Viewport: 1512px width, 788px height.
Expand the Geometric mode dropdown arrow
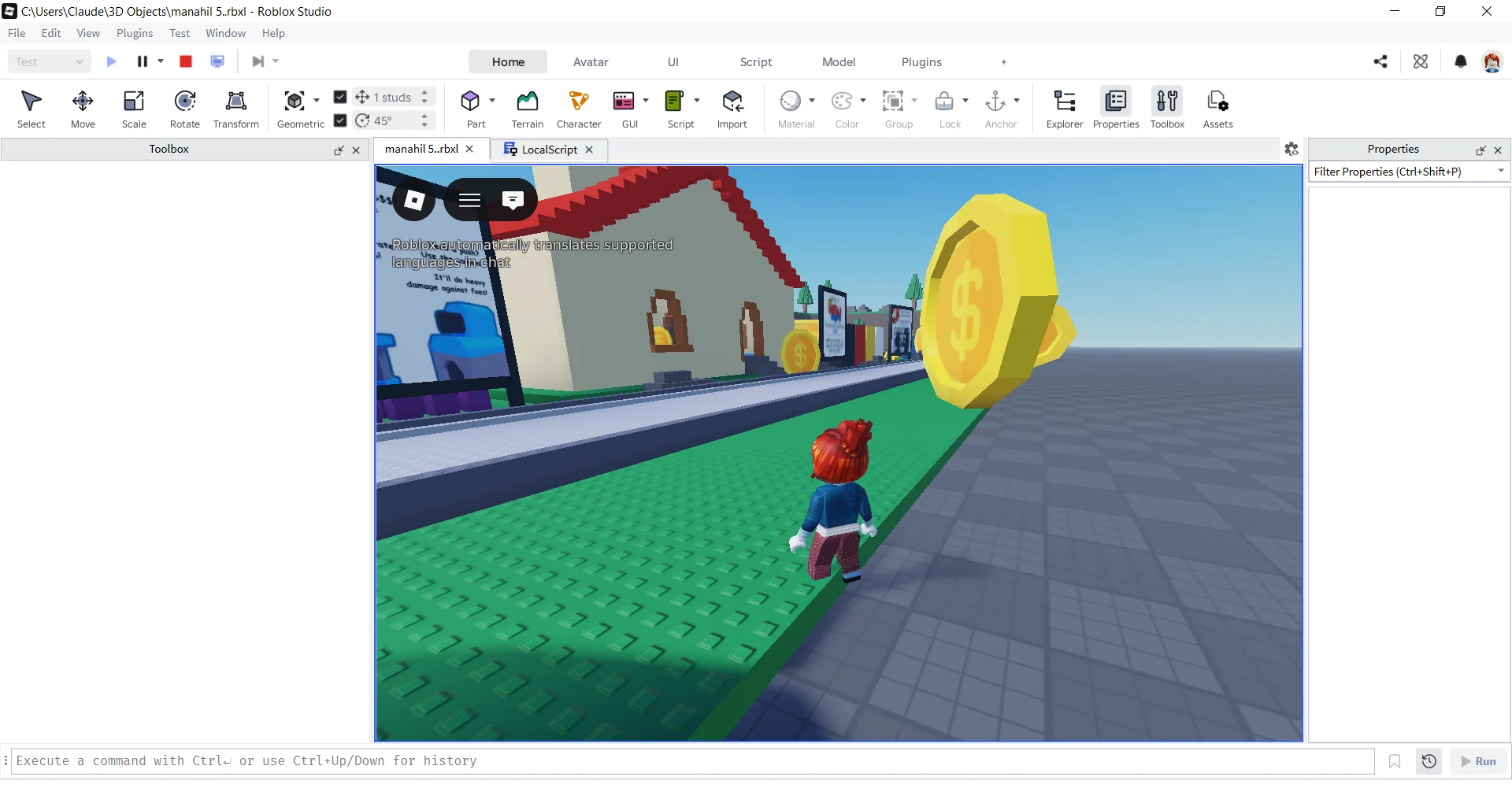pyautogui.click(x=317, y=101)
